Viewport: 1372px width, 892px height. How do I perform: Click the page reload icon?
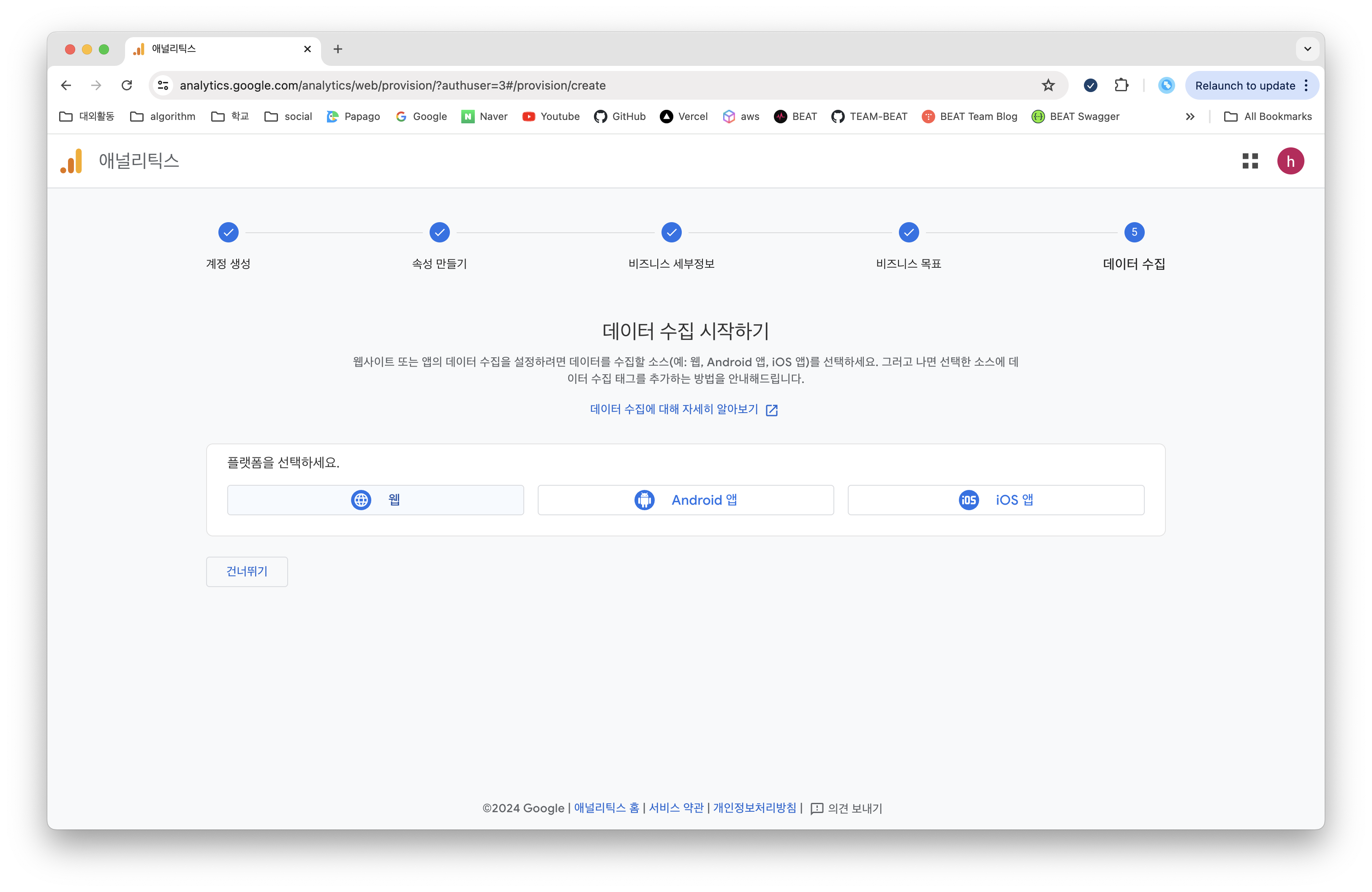pyautogui.click(x=127, y=85)
